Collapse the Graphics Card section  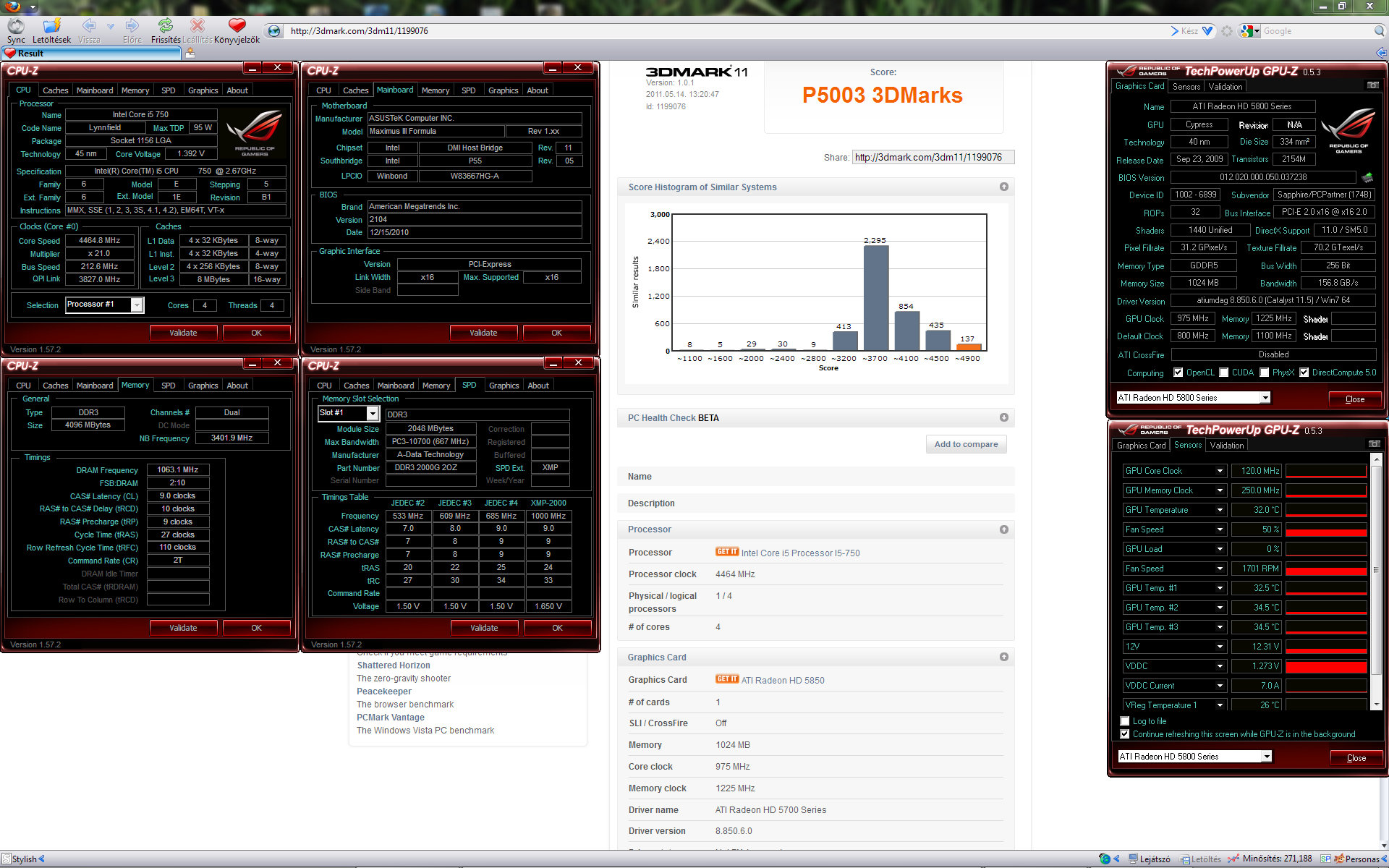pos(1004,657)
